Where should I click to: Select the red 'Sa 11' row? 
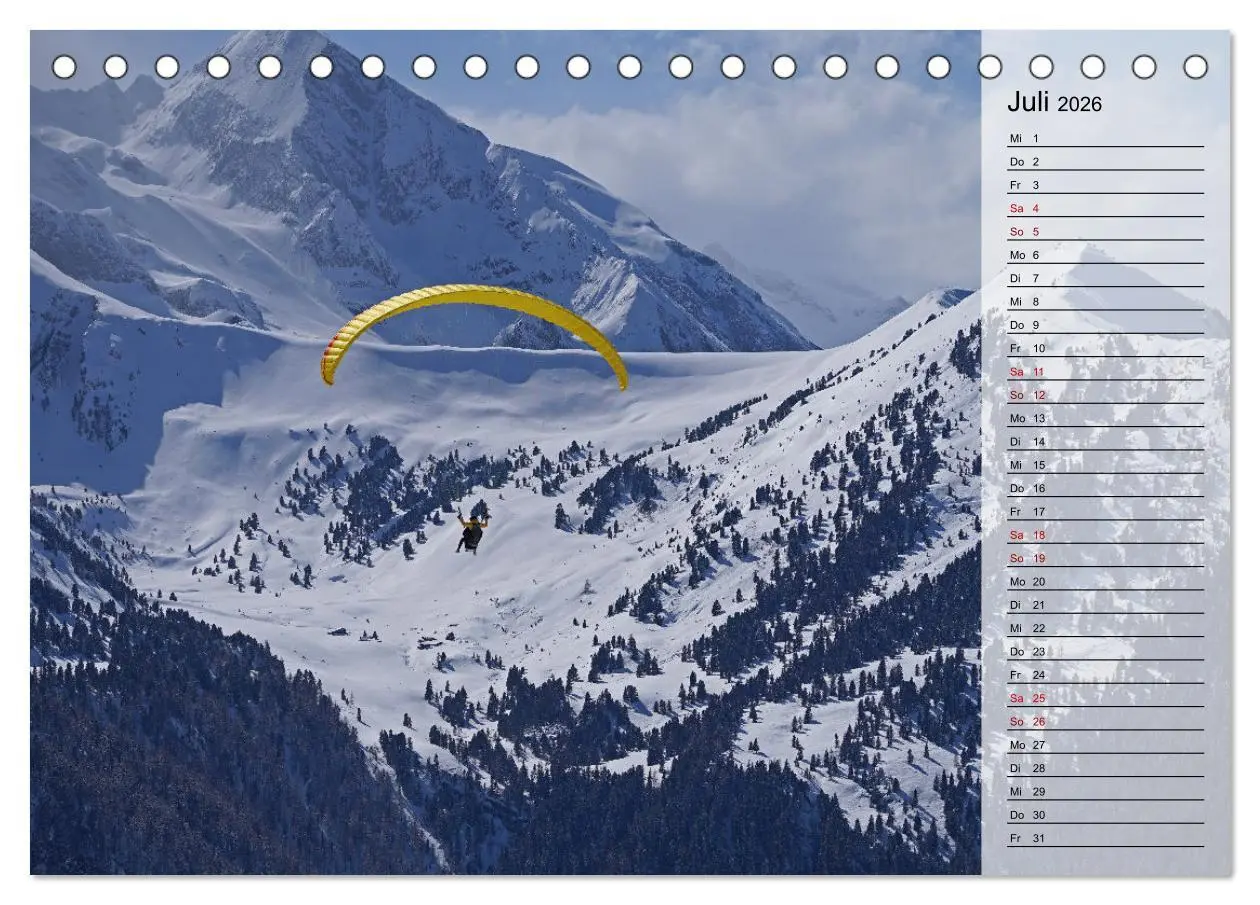click(x=1105, y=371)
